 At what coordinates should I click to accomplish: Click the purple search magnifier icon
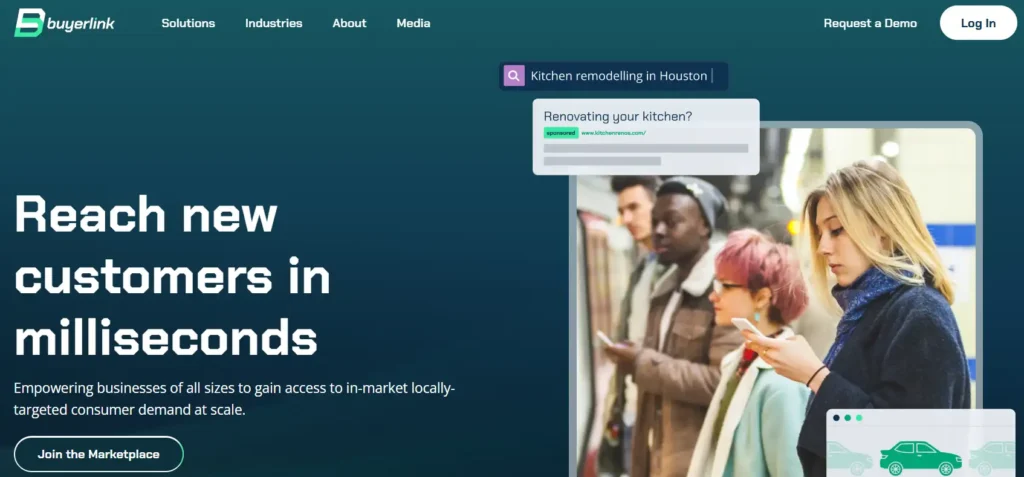[514, 76]
